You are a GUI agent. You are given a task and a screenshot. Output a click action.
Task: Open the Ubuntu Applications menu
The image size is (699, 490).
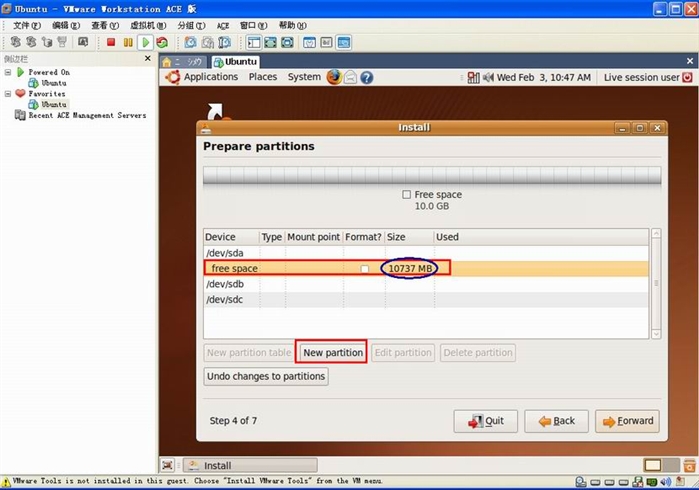tap(211, 77)
